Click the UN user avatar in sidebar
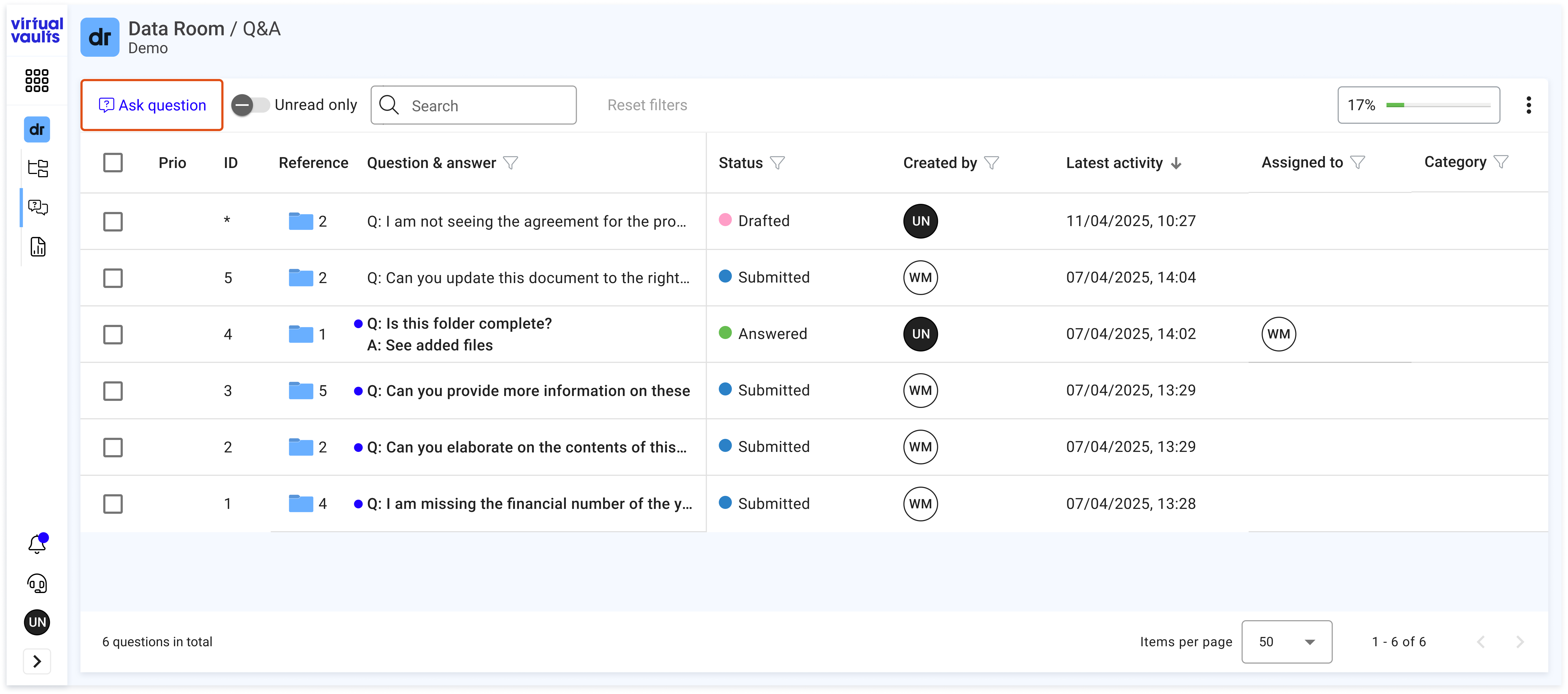Image resolution: width=1568 pixels, height=694 pixels. coord(37,622)
